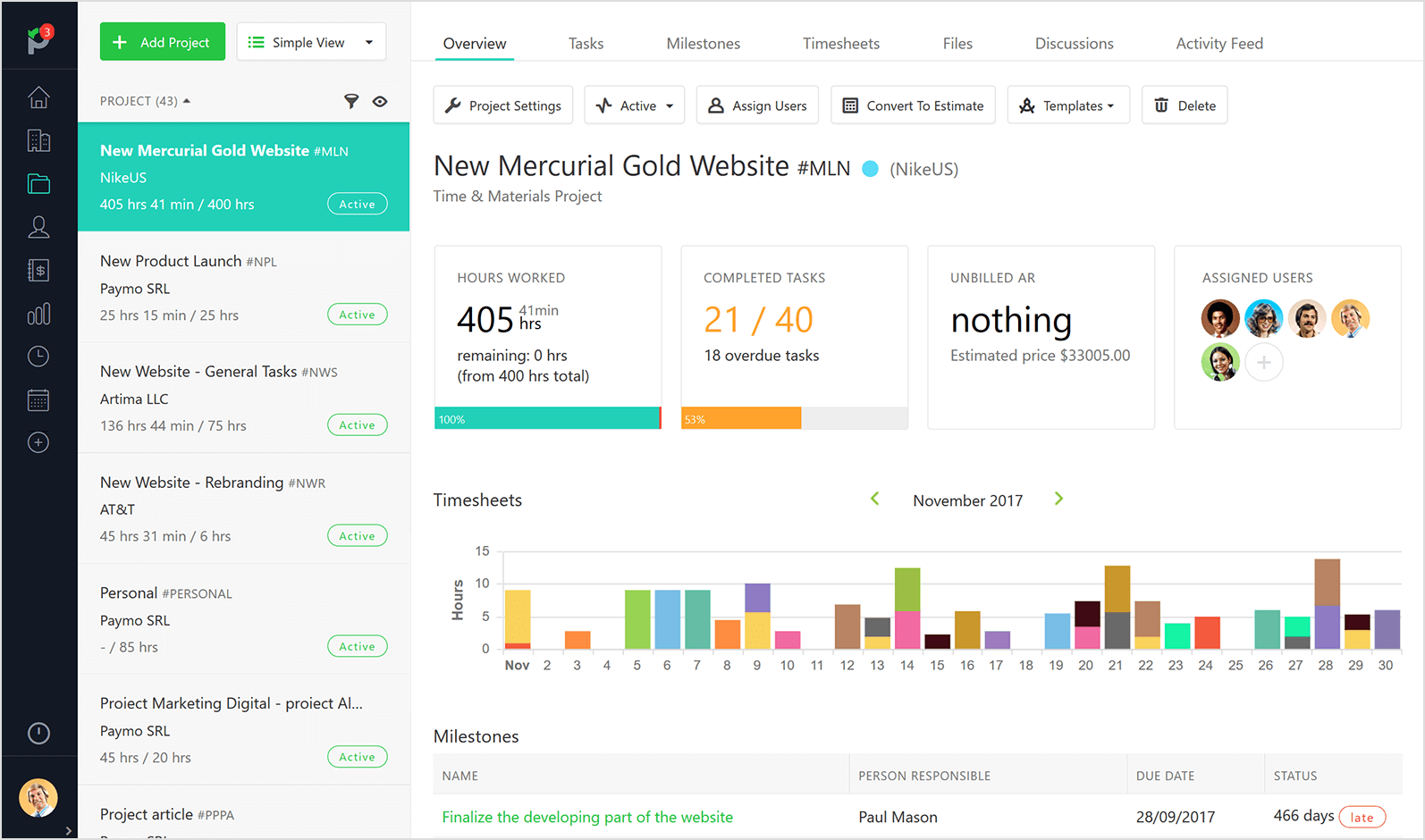The height and width of the screenshot is (840, 1425).
Task: Expand the sidebar with the bottom arrow
Action: tap(69, 831)
